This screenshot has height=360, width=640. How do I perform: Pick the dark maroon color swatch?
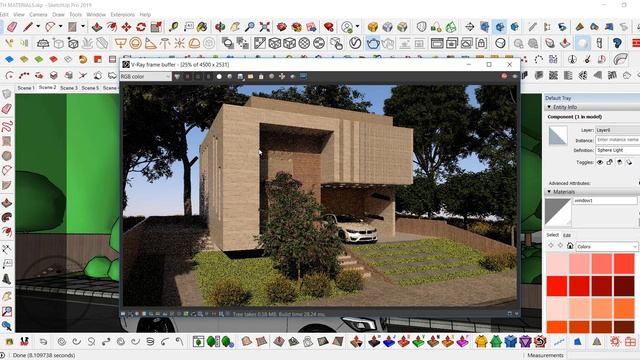coord(624,286)
